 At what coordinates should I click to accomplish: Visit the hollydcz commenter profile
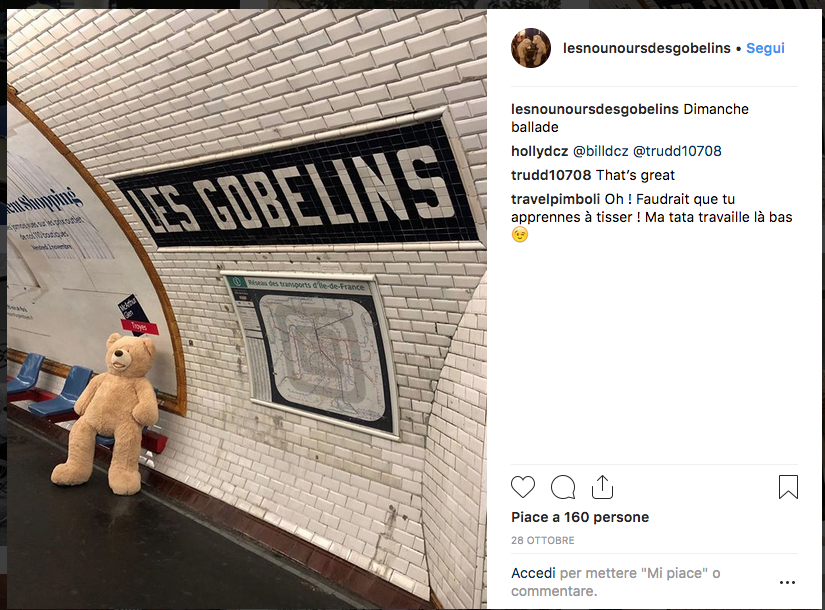coord(539,152)
